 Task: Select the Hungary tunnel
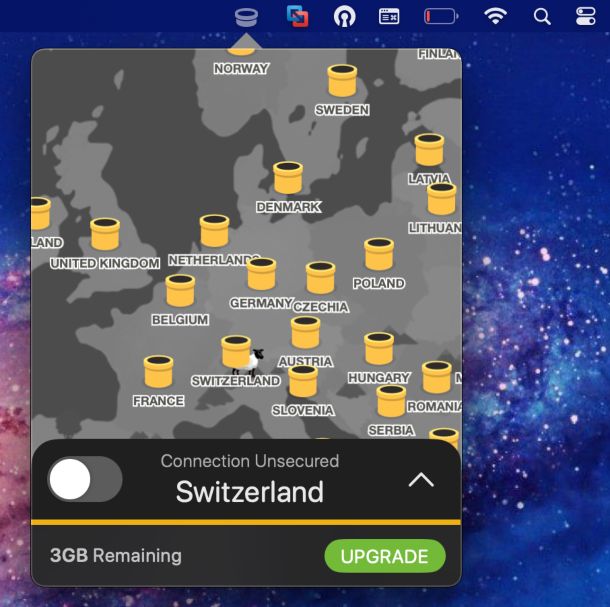click(x=379, y=349)
